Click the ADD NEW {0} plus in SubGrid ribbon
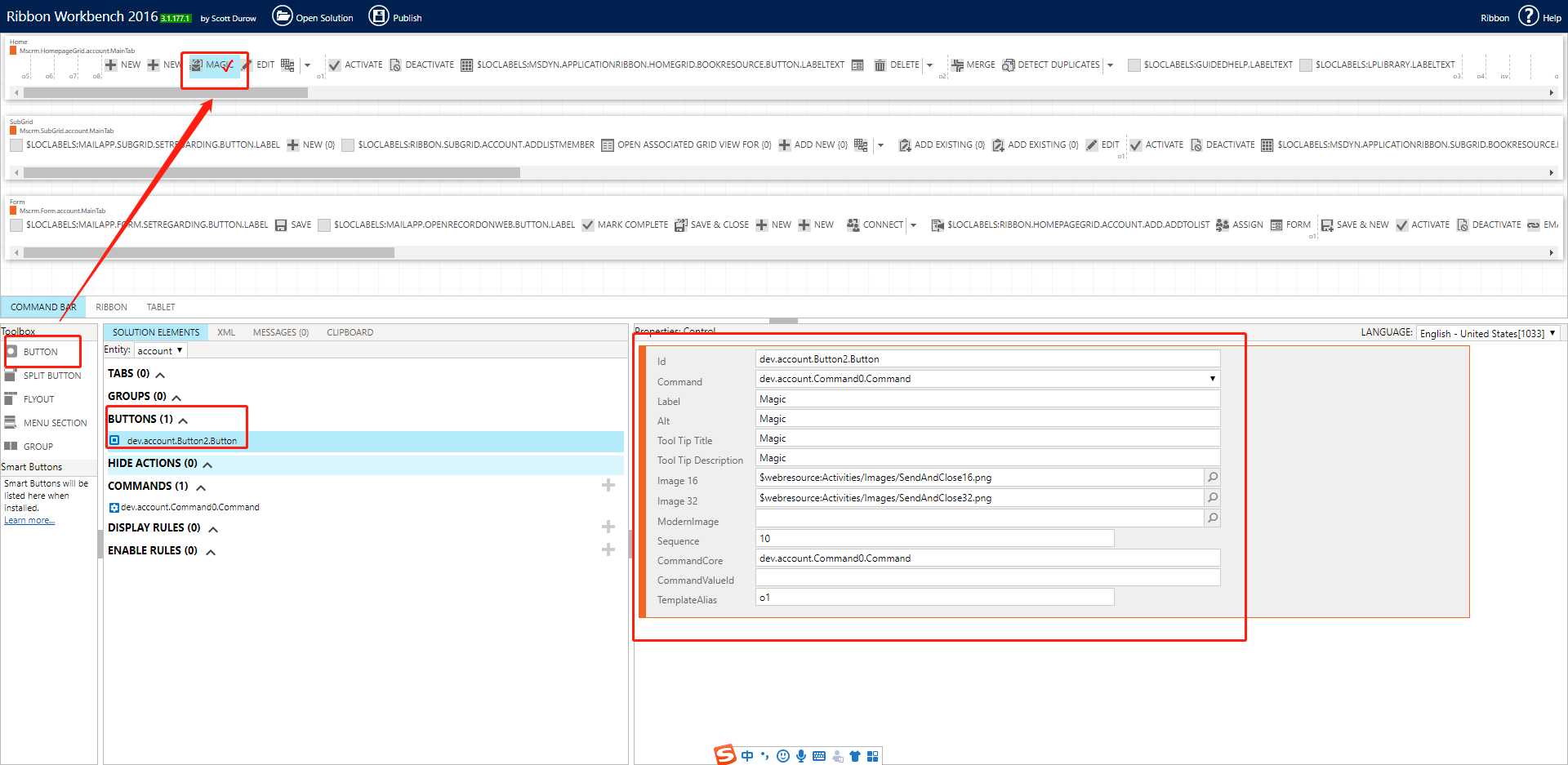 (784, 145)
